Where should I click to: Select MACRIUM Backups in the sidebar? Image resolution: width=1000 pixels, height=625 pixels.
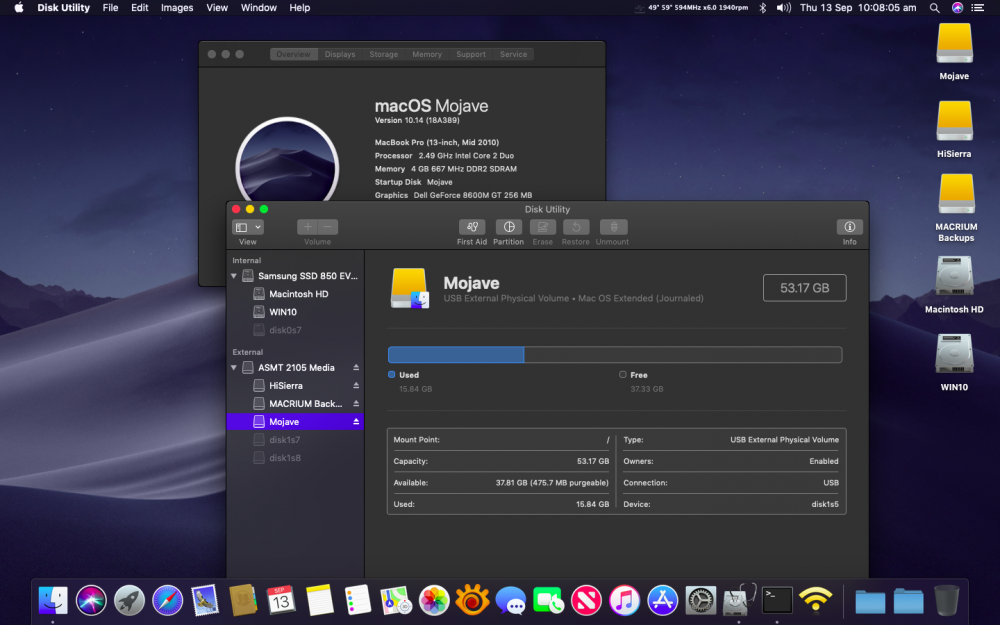point(295,404)
